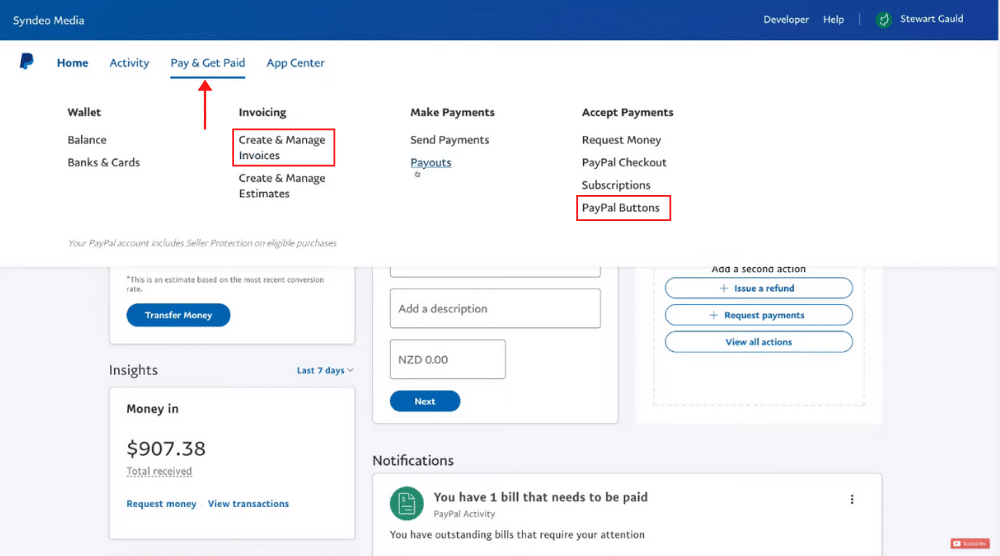Open the Request money link
This screenshot has width=1000, height=556.
point(161,504)
